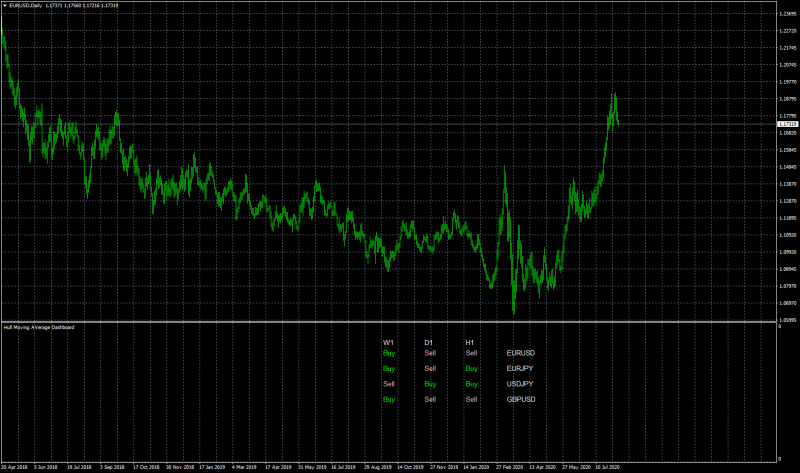800x473 pixels.
Task: Click the 27 Feb 2020 date label
Action: tap(509, 467)
